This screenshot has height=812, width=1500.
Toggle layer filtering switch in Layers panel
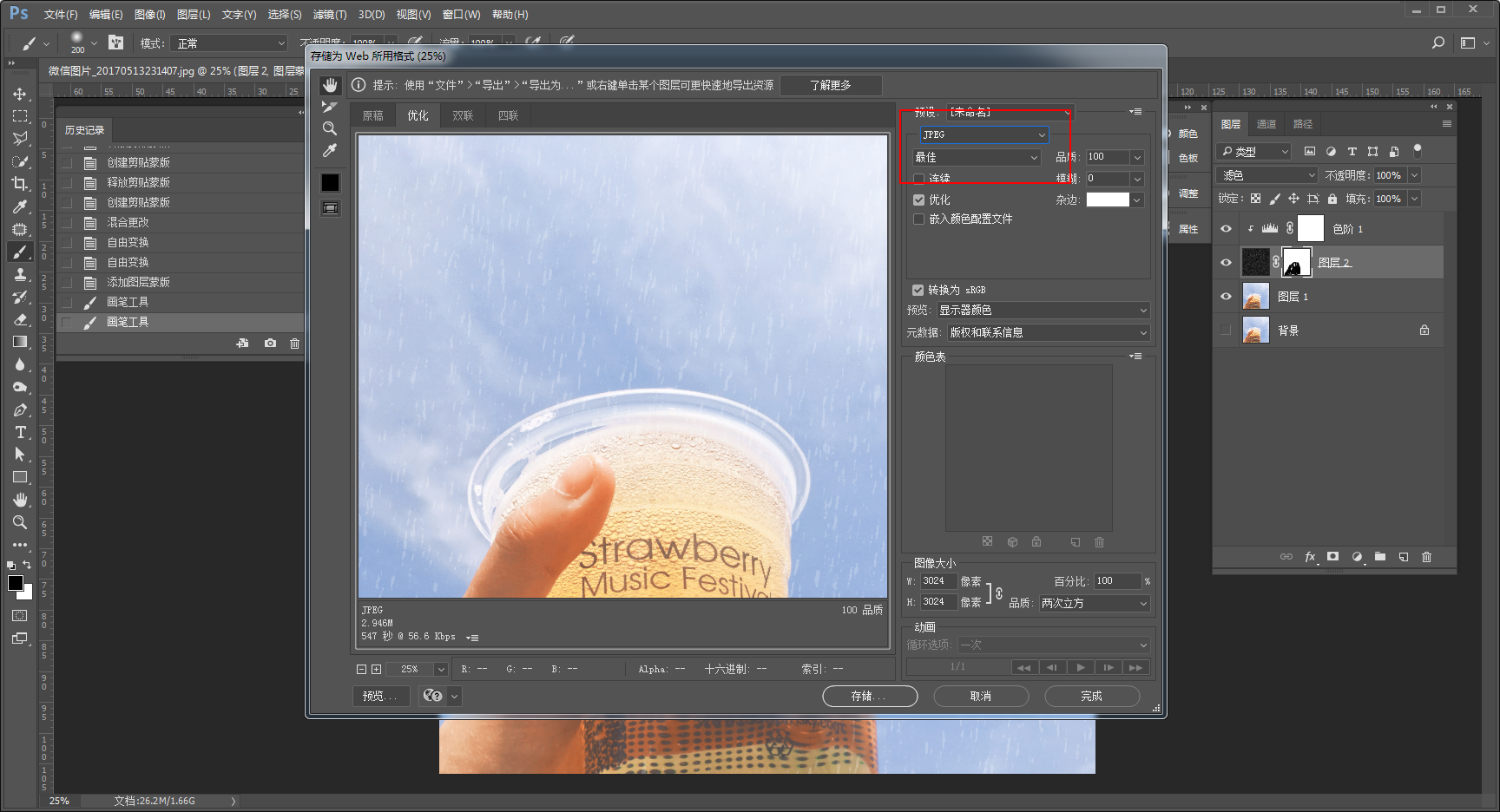[x=1417, y=150]
